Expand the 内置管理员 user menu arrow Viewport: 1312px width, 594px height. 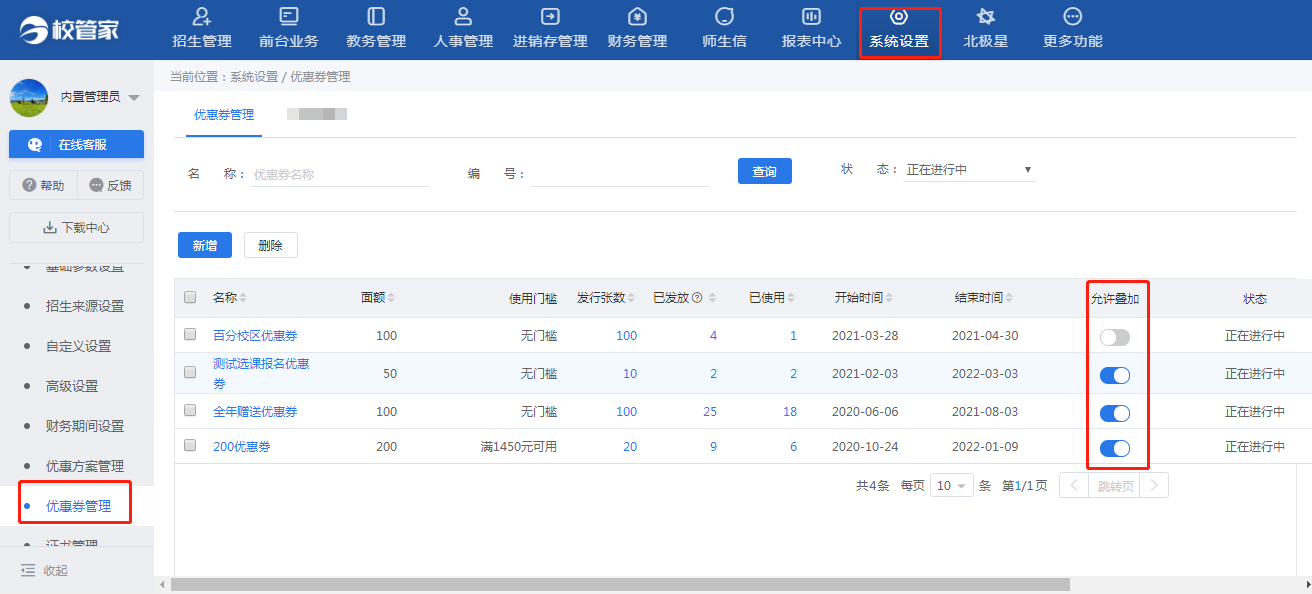point(134,97)
